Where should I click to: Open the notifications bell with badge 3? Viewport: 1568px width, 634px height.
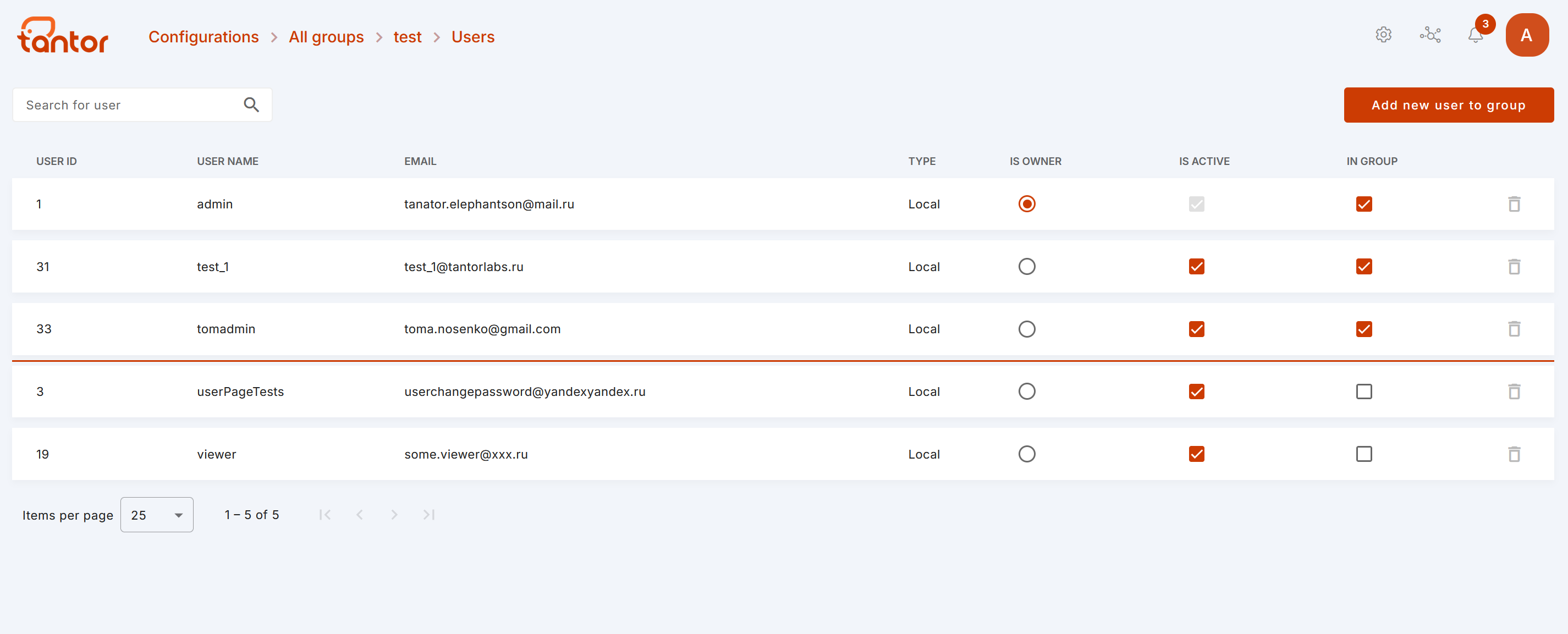click(1476, 35)
